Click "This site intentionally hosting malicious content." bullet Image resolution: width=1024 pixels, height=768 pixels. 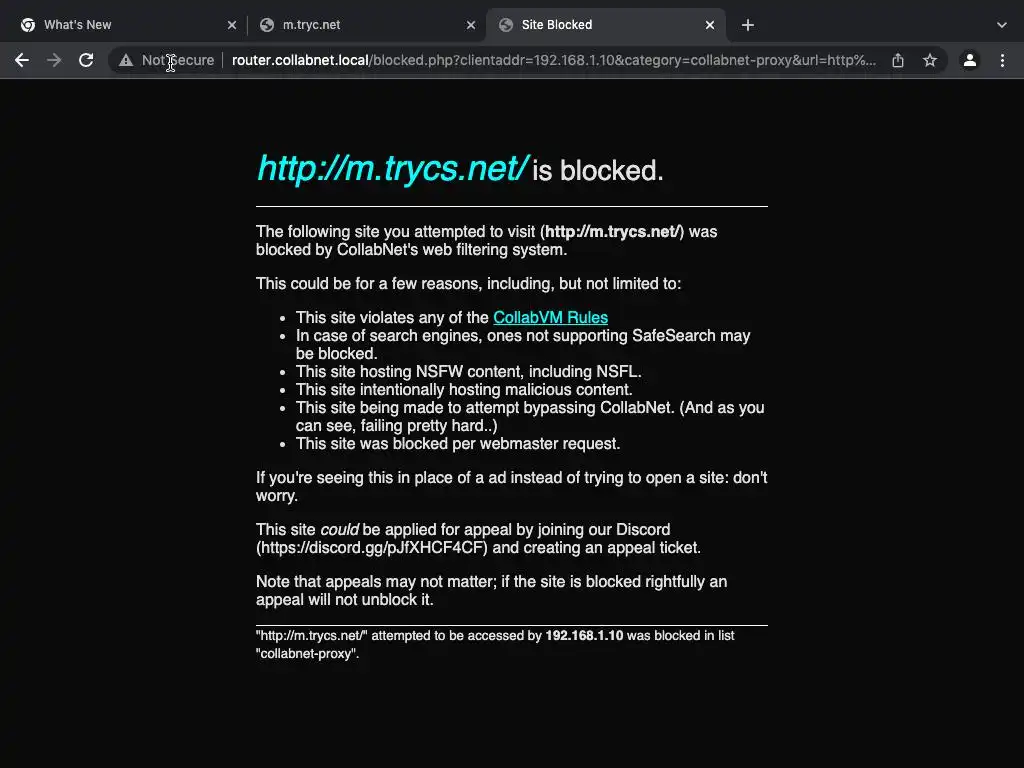click(464, 390)
